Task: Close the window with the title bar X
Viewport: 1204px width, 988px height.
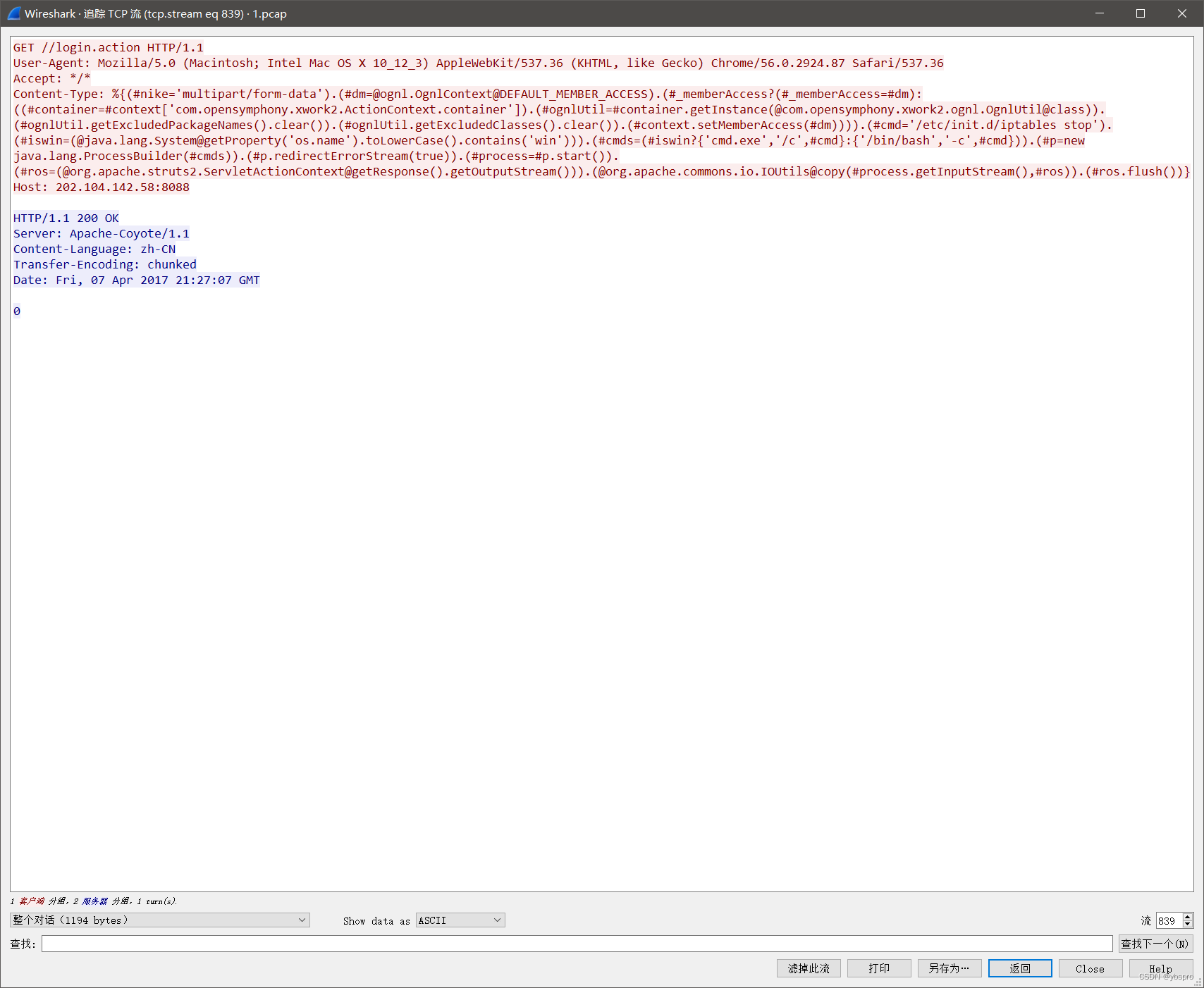Action: point(1182,13)
